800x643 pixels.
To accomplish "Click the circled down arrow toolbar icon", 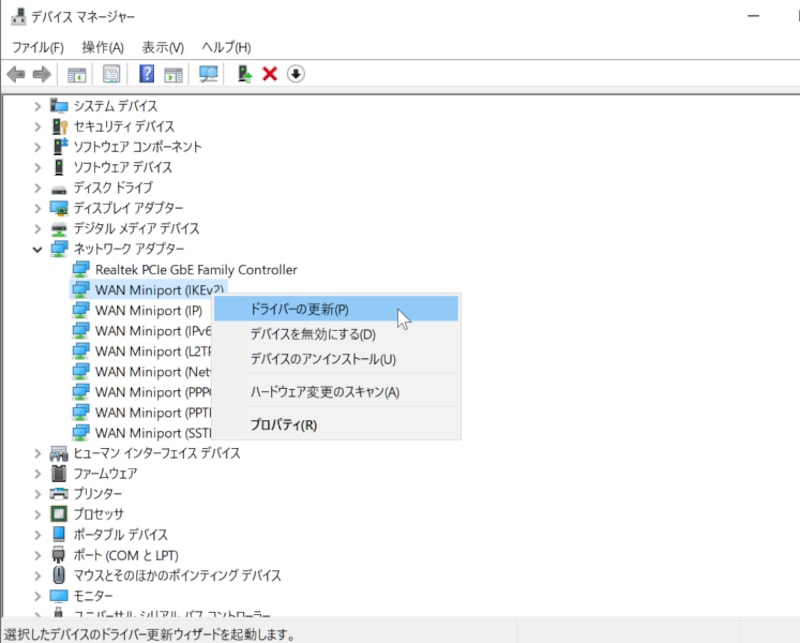I will (x=295, y=74).
